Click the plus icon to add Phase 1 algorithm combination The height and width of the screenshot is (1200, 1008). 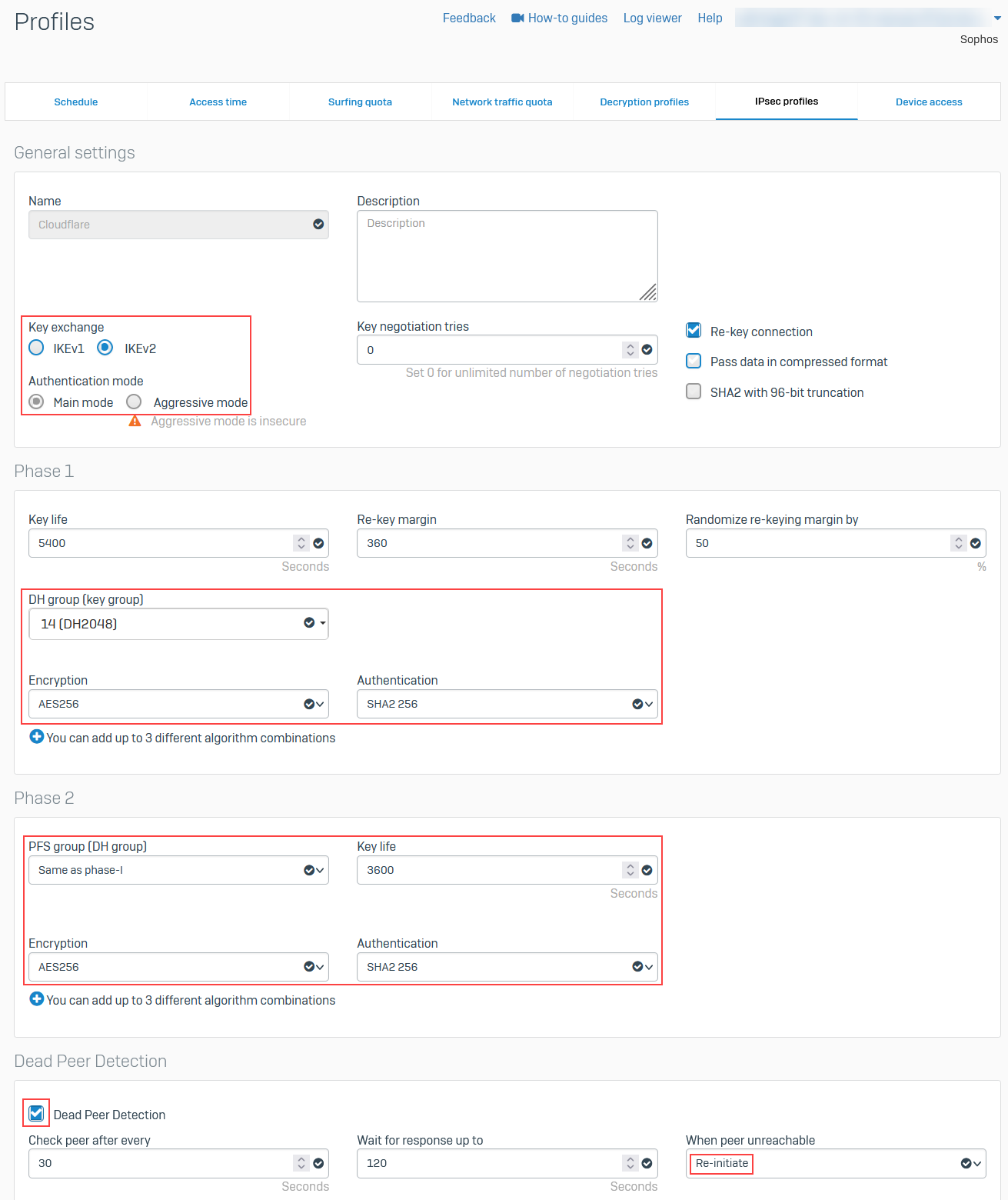tap(36, 736)
